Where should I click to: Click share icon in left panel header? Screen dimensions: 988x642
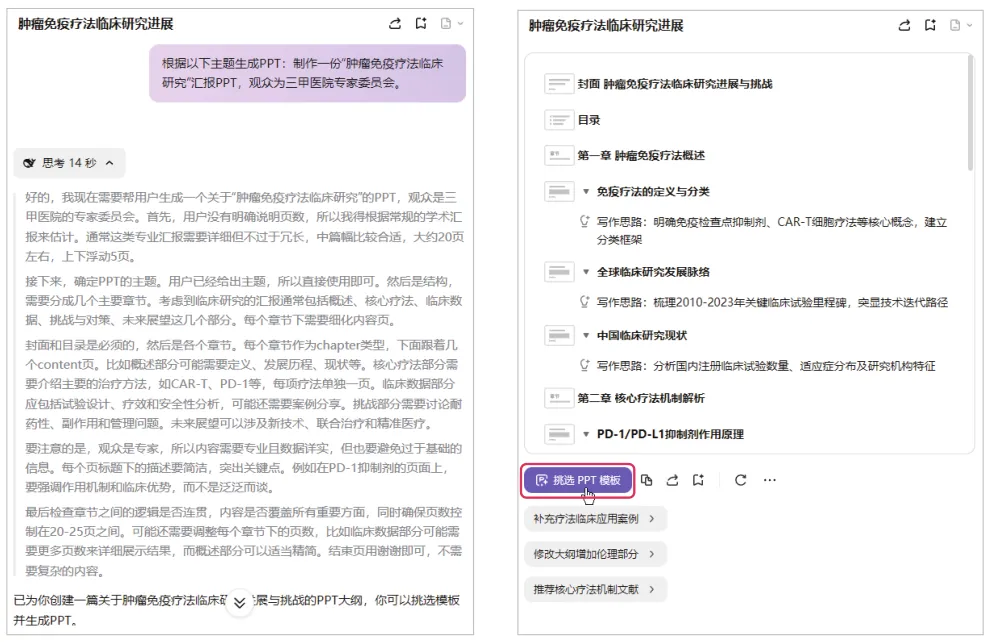[395, 24]
